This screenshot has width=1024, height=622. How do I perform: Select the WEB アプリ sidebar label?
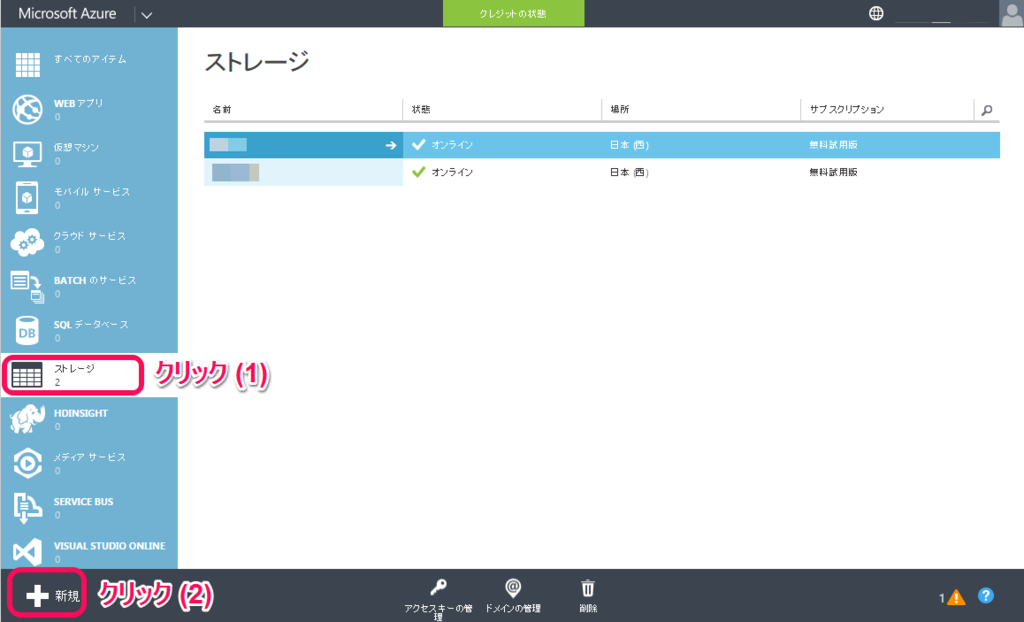(78, 103)
